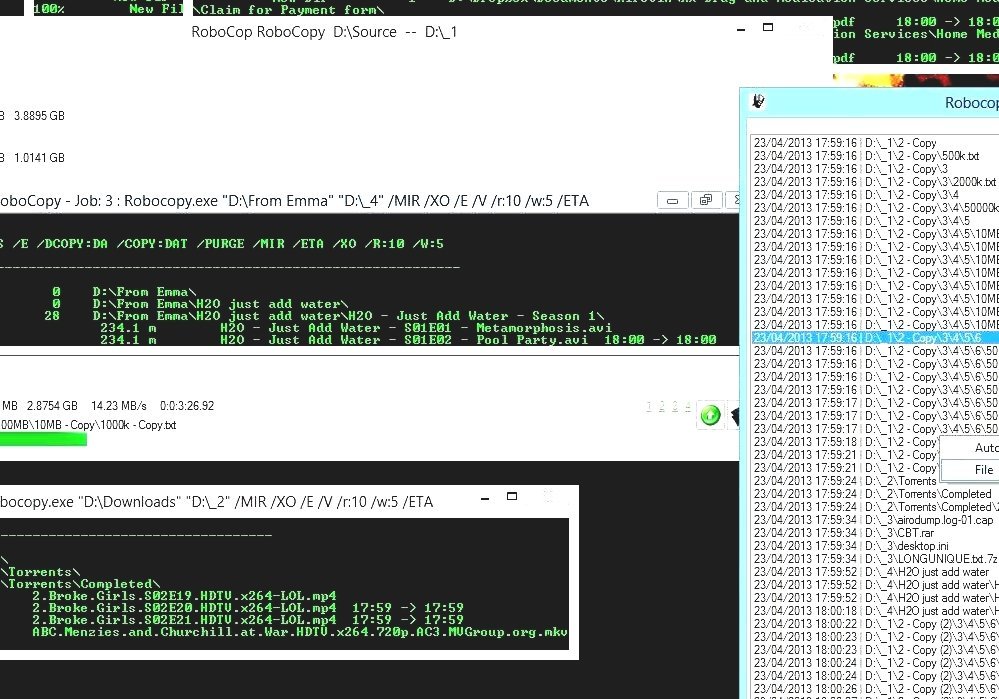Click the minimize icon on the Job 3 Robocopy window
This screenshot has height=699, width=999.
[x=671, y=200]
